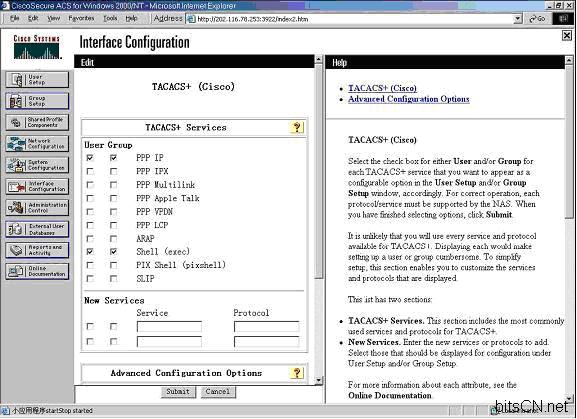
Task: Click the Go button next to address bar
Action: (x=537, y=18)
